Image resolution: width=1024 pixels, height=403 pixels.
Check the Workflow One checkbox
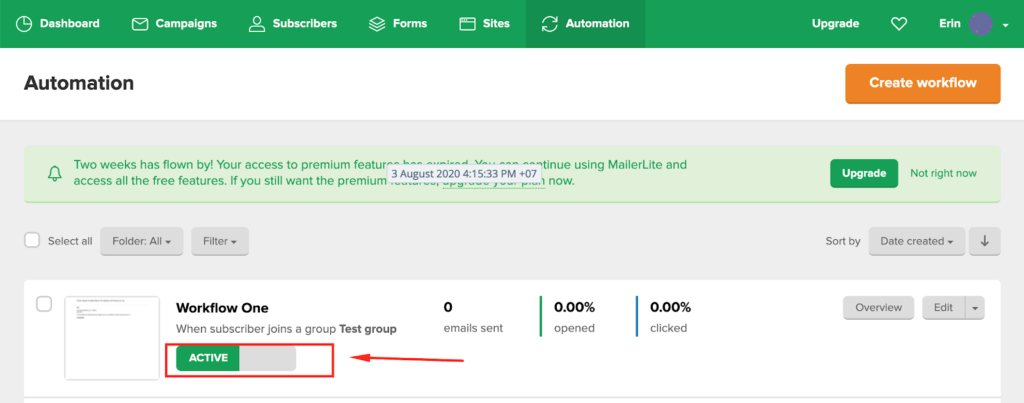pos(44,304)
